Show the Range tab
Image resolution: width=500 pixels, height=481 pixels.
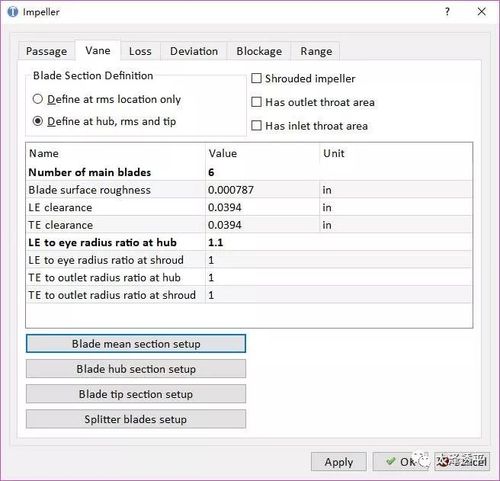click(x=316, y=51)
